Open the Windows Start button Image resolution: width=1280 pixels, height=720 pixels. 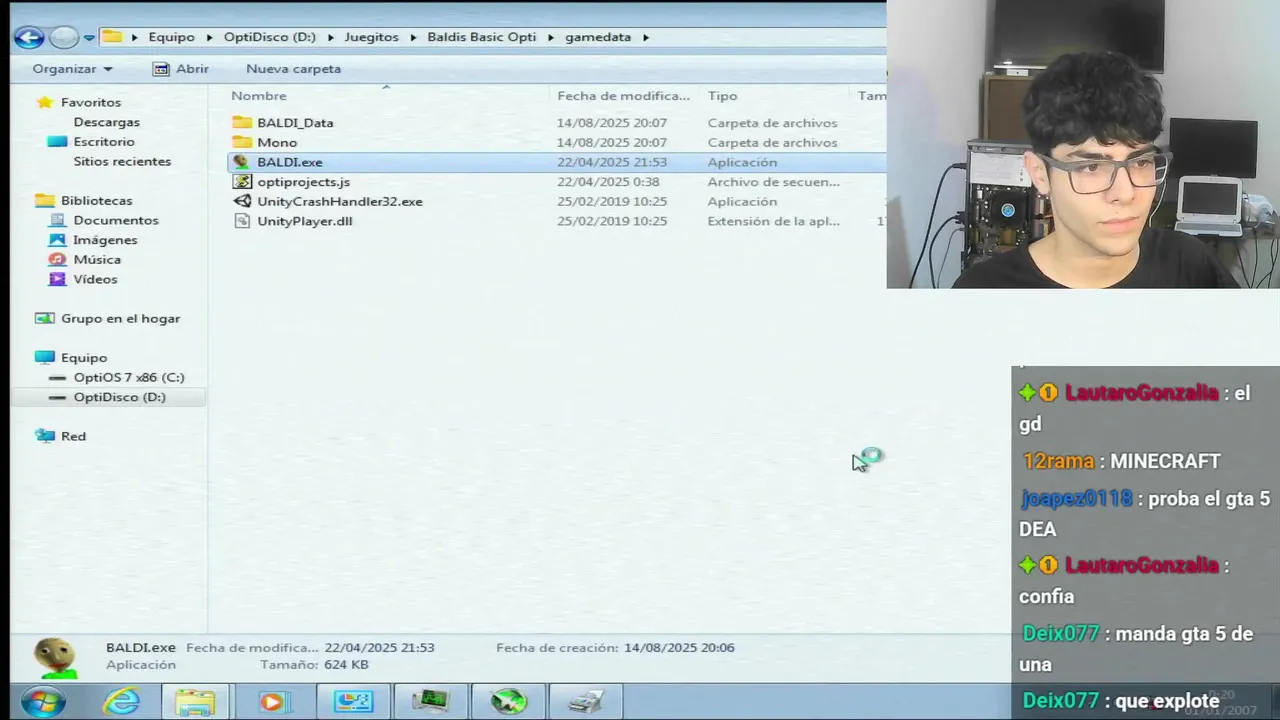(x=43, y=702)
